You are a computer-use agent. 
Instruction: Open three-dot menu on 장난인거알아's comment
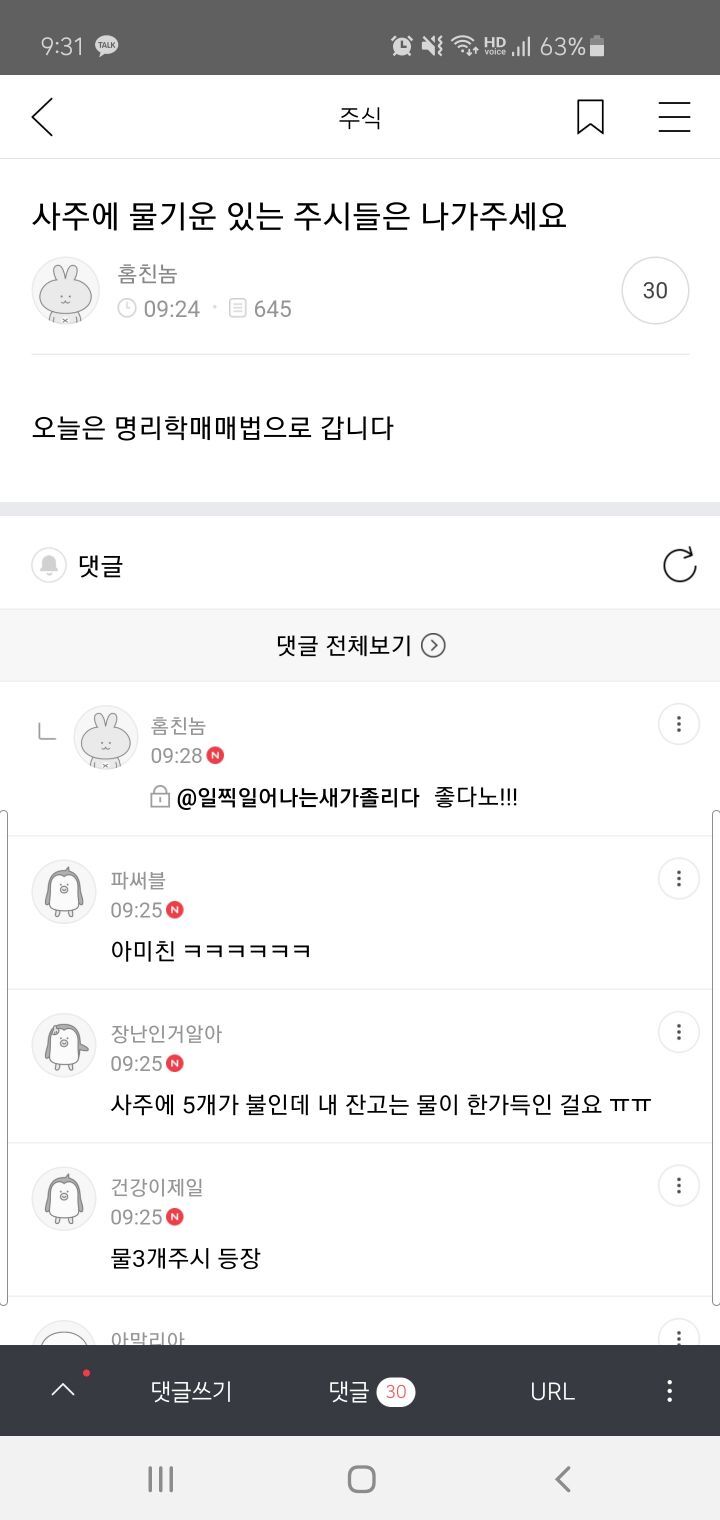(x=678, y=1032)
